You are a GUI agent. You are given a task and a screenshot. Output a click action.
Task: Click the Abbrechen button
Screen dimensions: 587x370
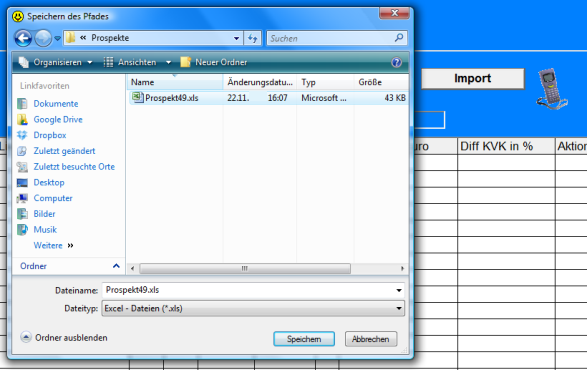tap(371, 339)
